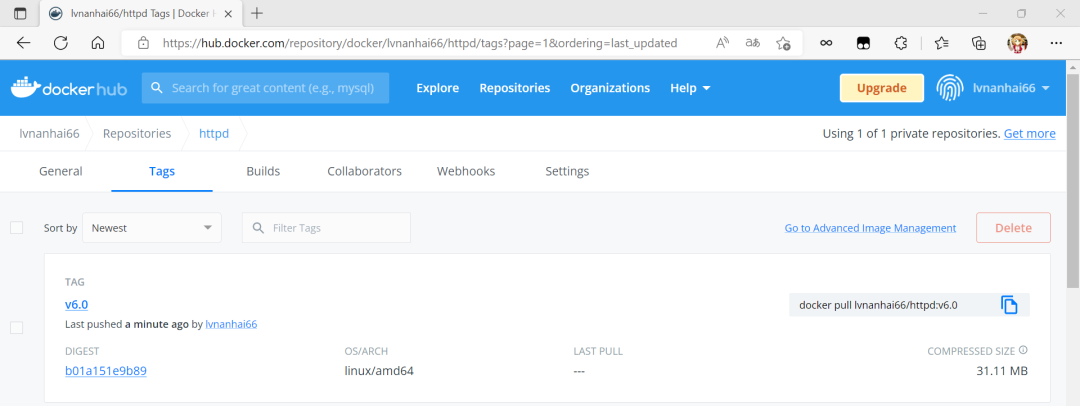1080x406 pixels.
Task: Click the compressed size info icon
Action: tap(1024, 350)
